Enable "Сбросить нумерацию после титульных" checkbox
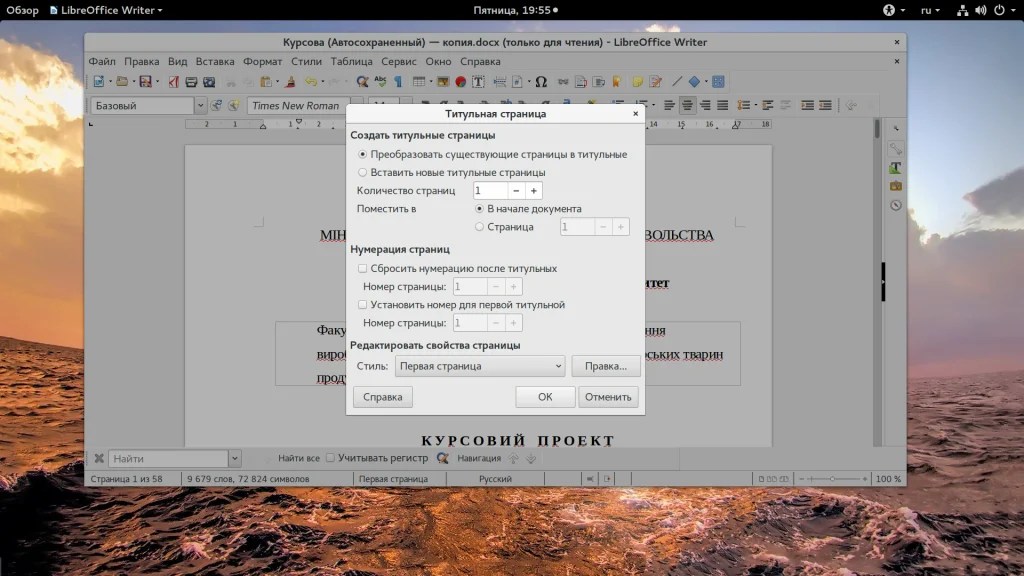1024x576 pixels. pos(363,268)
